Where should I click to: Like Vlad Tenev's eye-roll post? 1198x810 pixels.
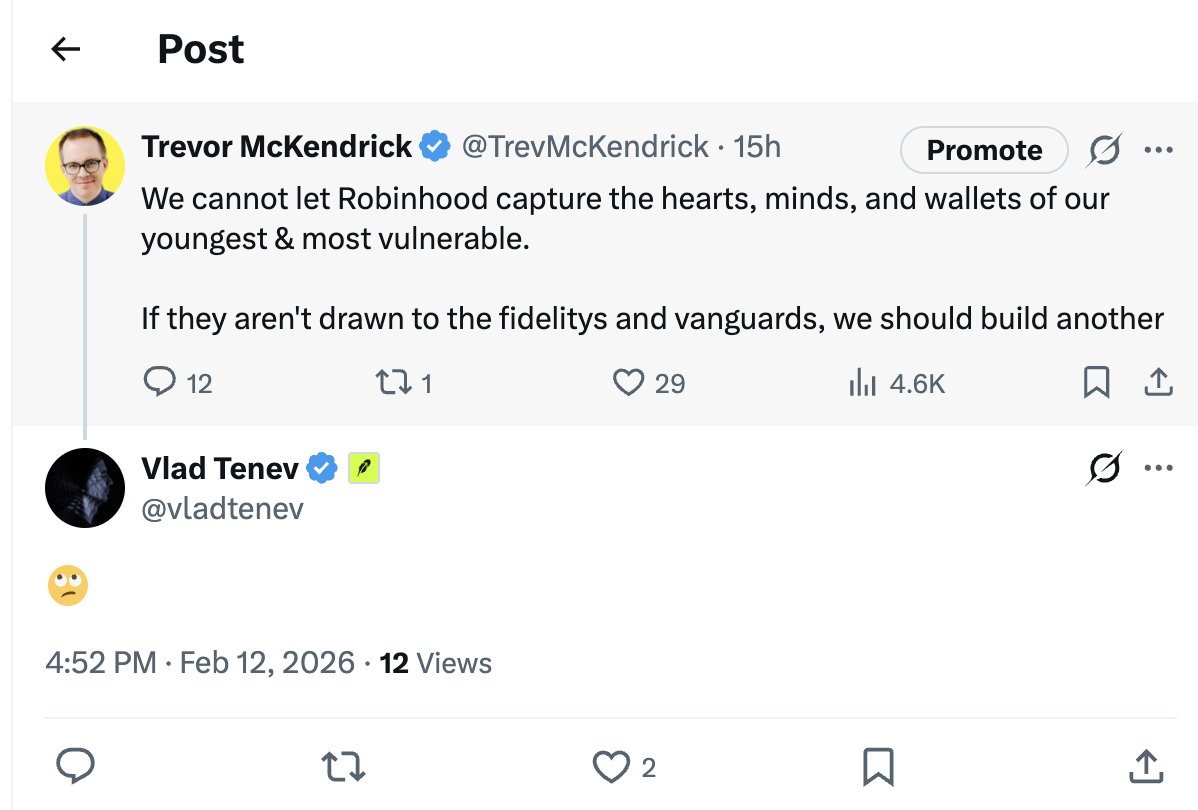click(x=609, y=767)
